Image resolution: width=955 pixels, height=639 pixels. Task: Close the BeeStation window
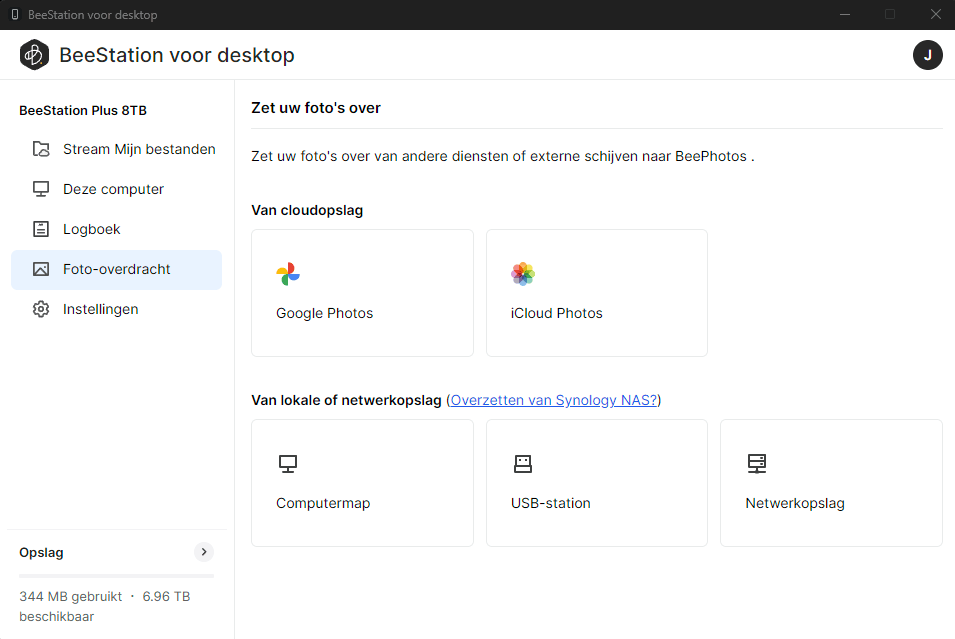pyautogui.click(x=936, y=15)
